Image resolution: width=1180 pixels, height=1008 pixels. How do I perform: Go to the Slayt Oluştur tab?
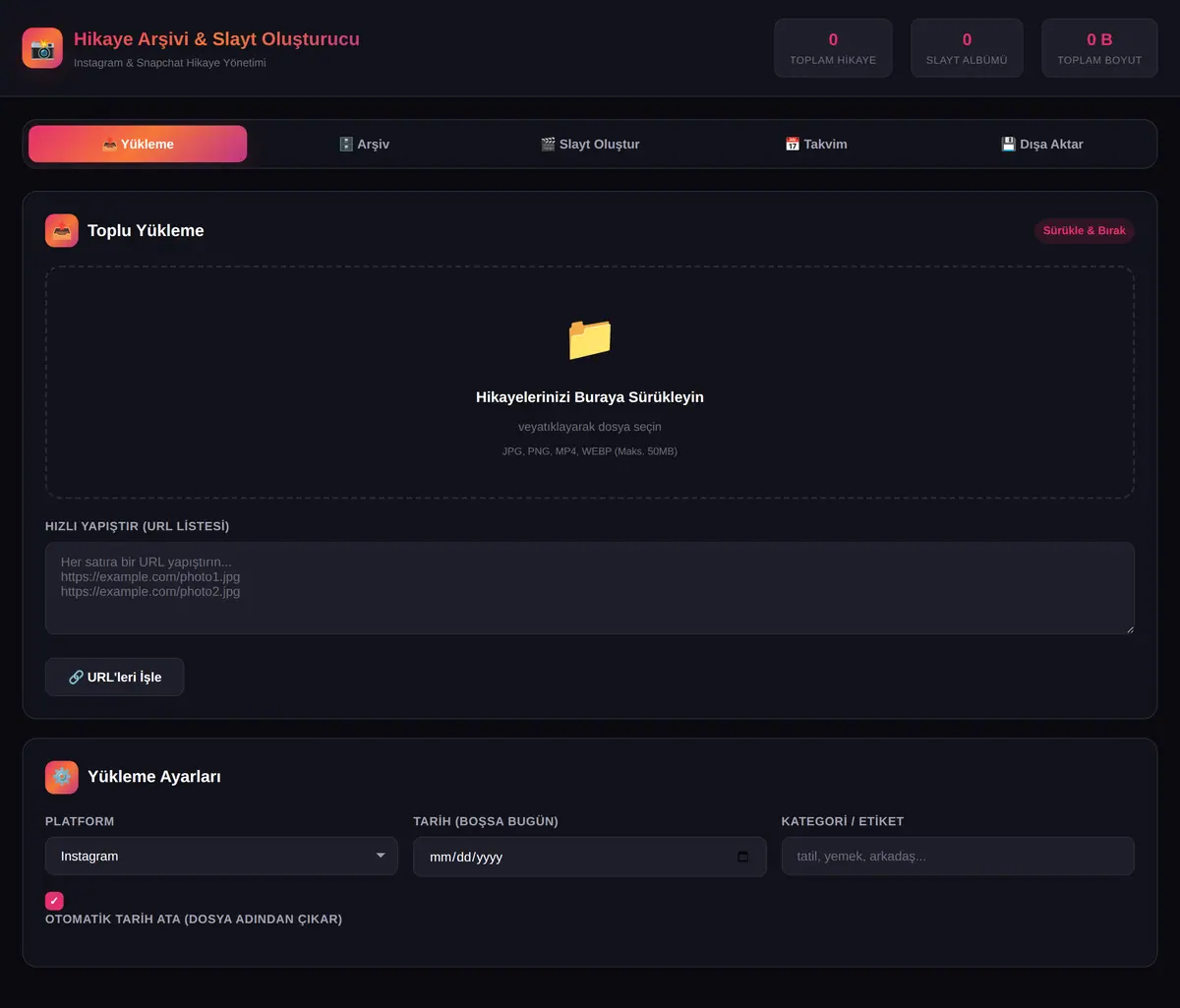tap(590, 144)
